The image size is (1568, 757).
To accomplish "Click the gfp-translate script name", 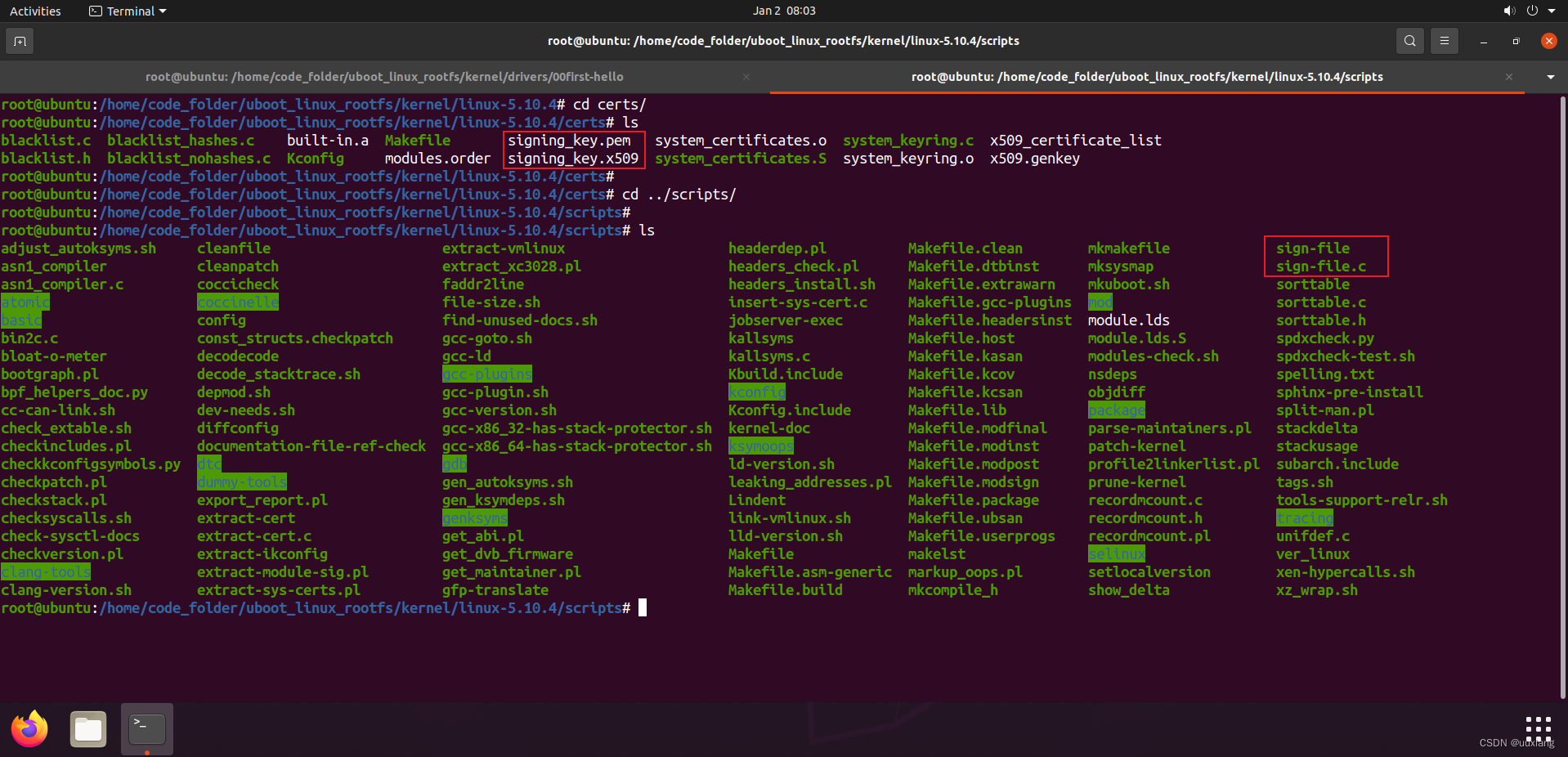I will point(495,590).
